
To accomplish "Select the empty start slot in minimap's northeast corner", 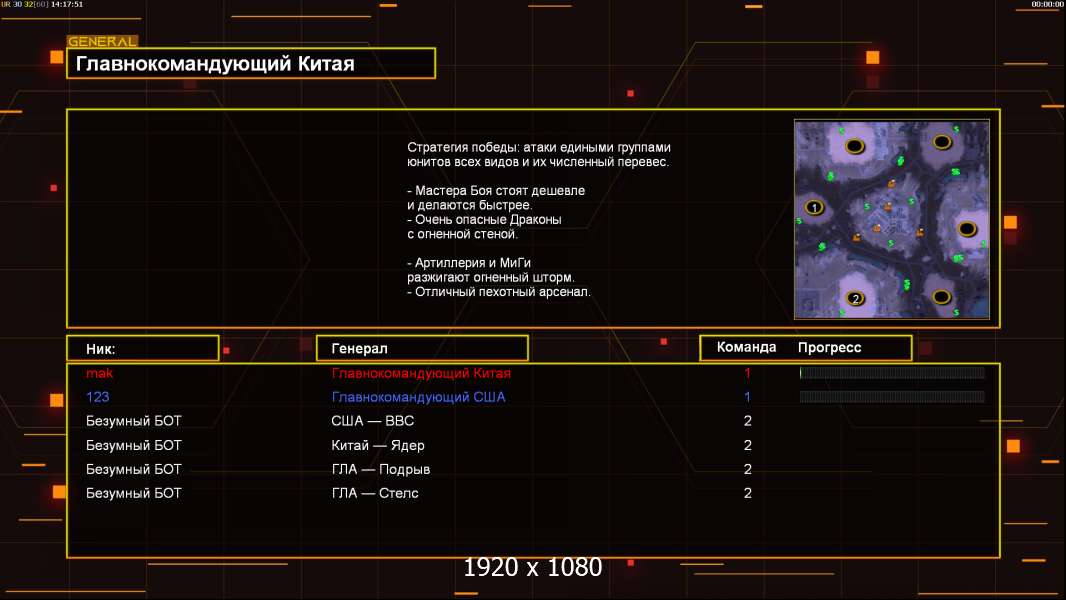I will coord(942,142).
